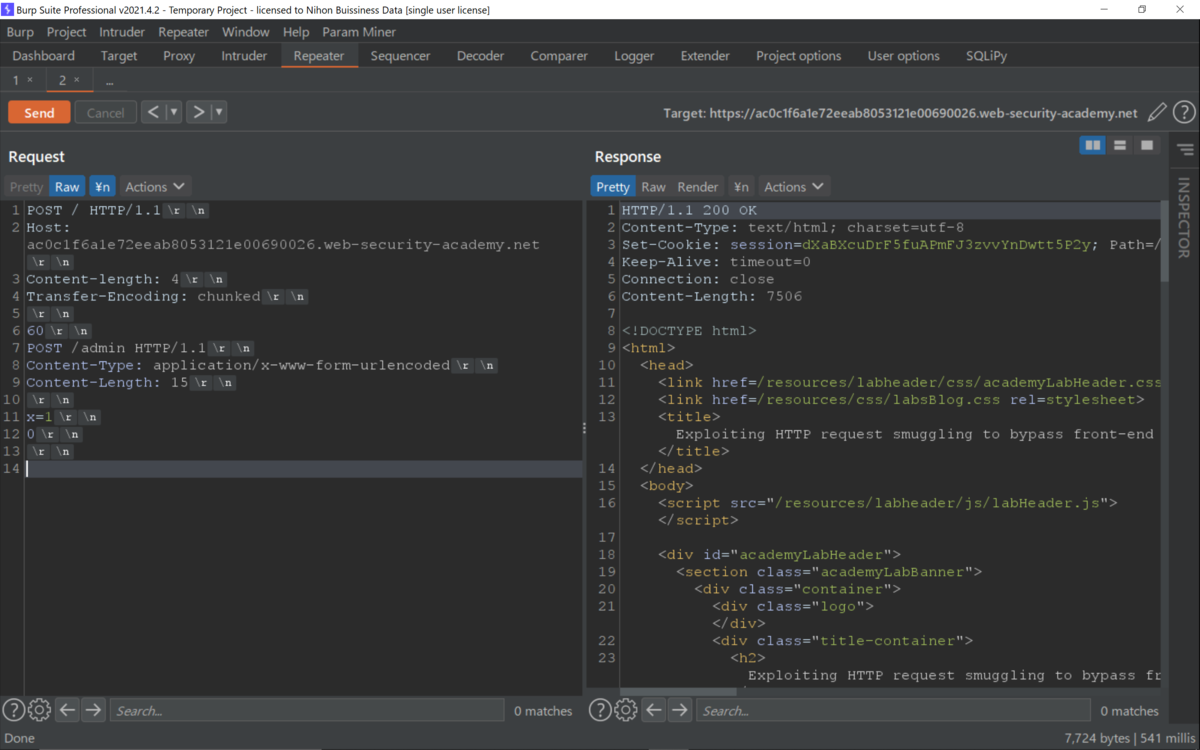1200x750 pixels.
Task: Switch to the Target tab
Action: [x=119, y=56]
